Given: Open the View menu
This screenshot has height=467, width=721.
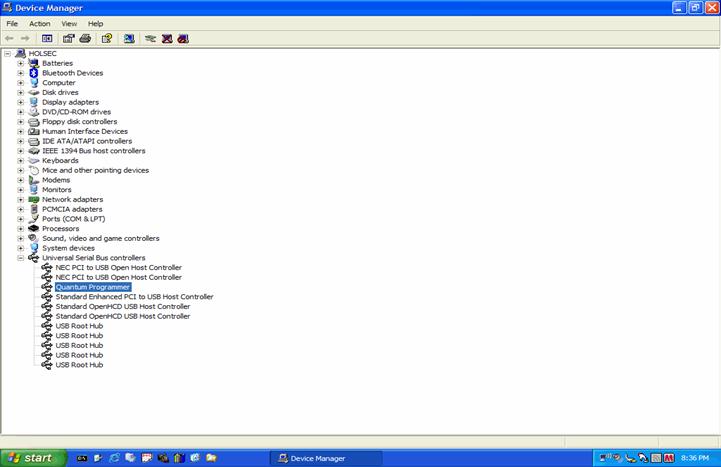Looking at the screenshot, I should pos(69,23).
